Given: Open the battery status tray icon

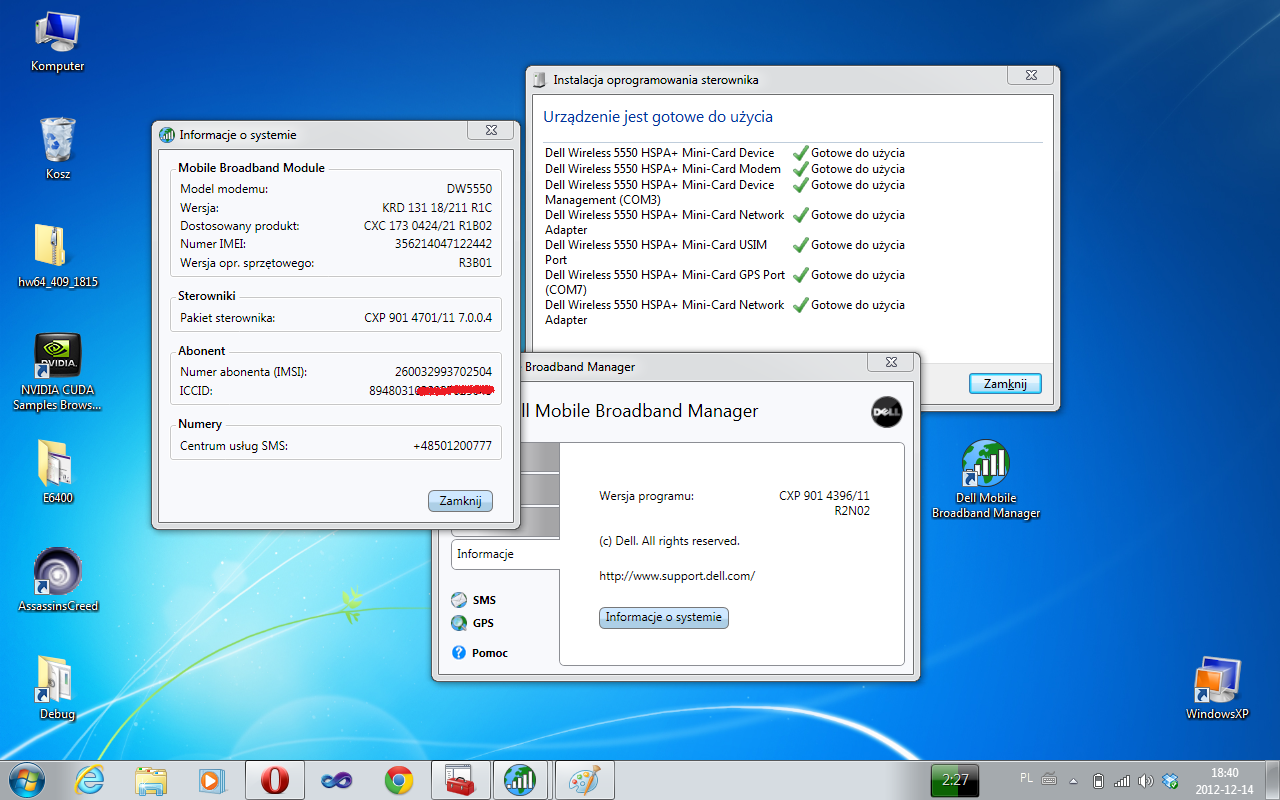Looking at the screenshot, I should [x=1098, y=780].
